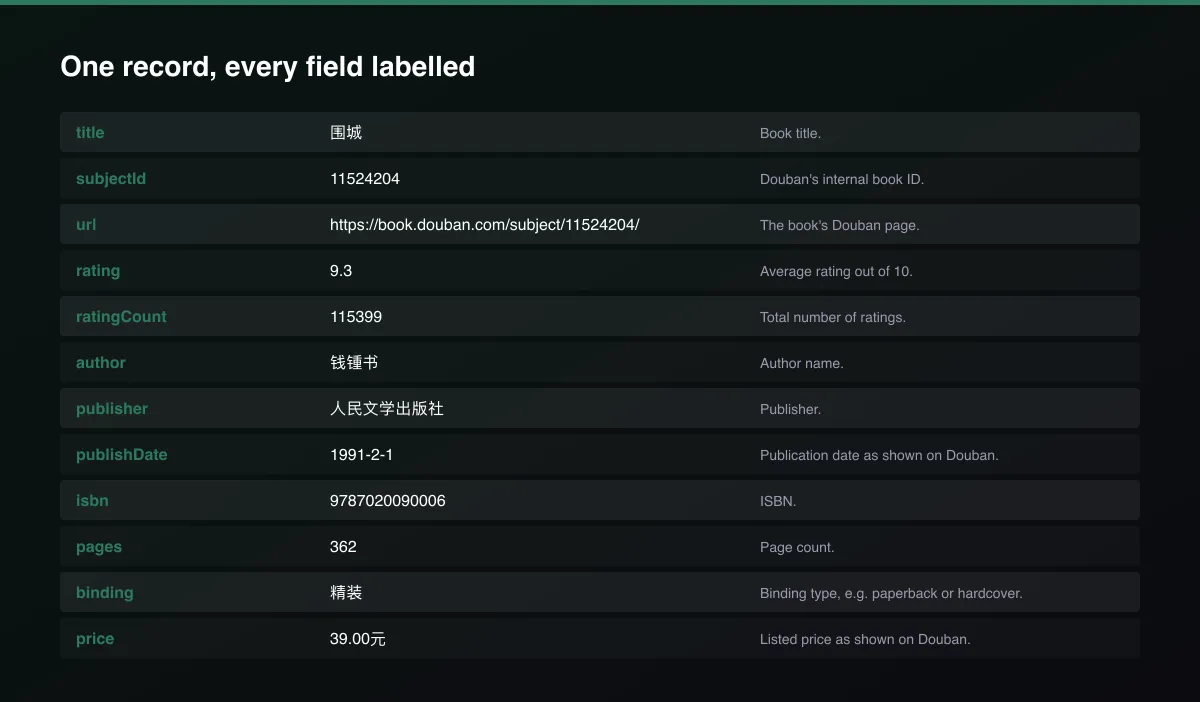Viewport: 1200px width, 702px height.
Task: Click description 'Binding type, e.g. paperback or hardcover.'
Action: click(891, 593)
